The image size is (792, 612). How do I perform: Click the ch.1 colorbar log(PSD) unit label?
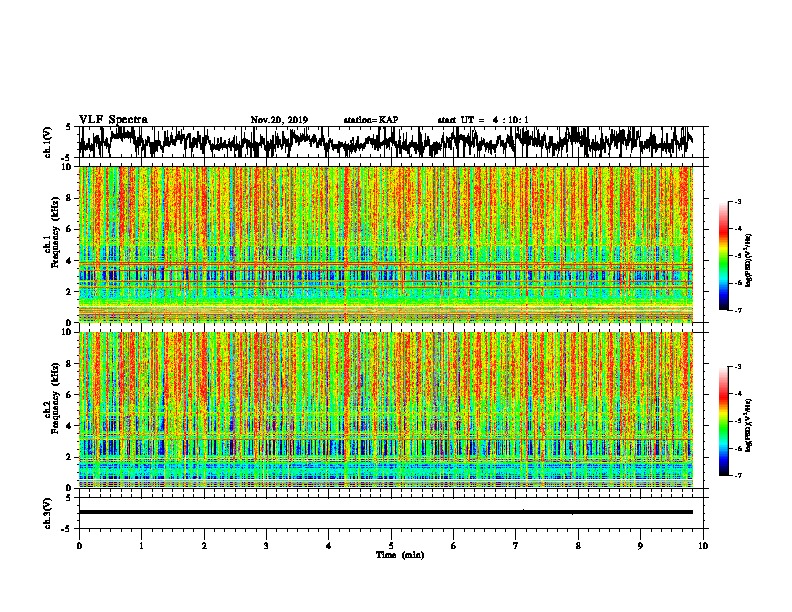749,261
